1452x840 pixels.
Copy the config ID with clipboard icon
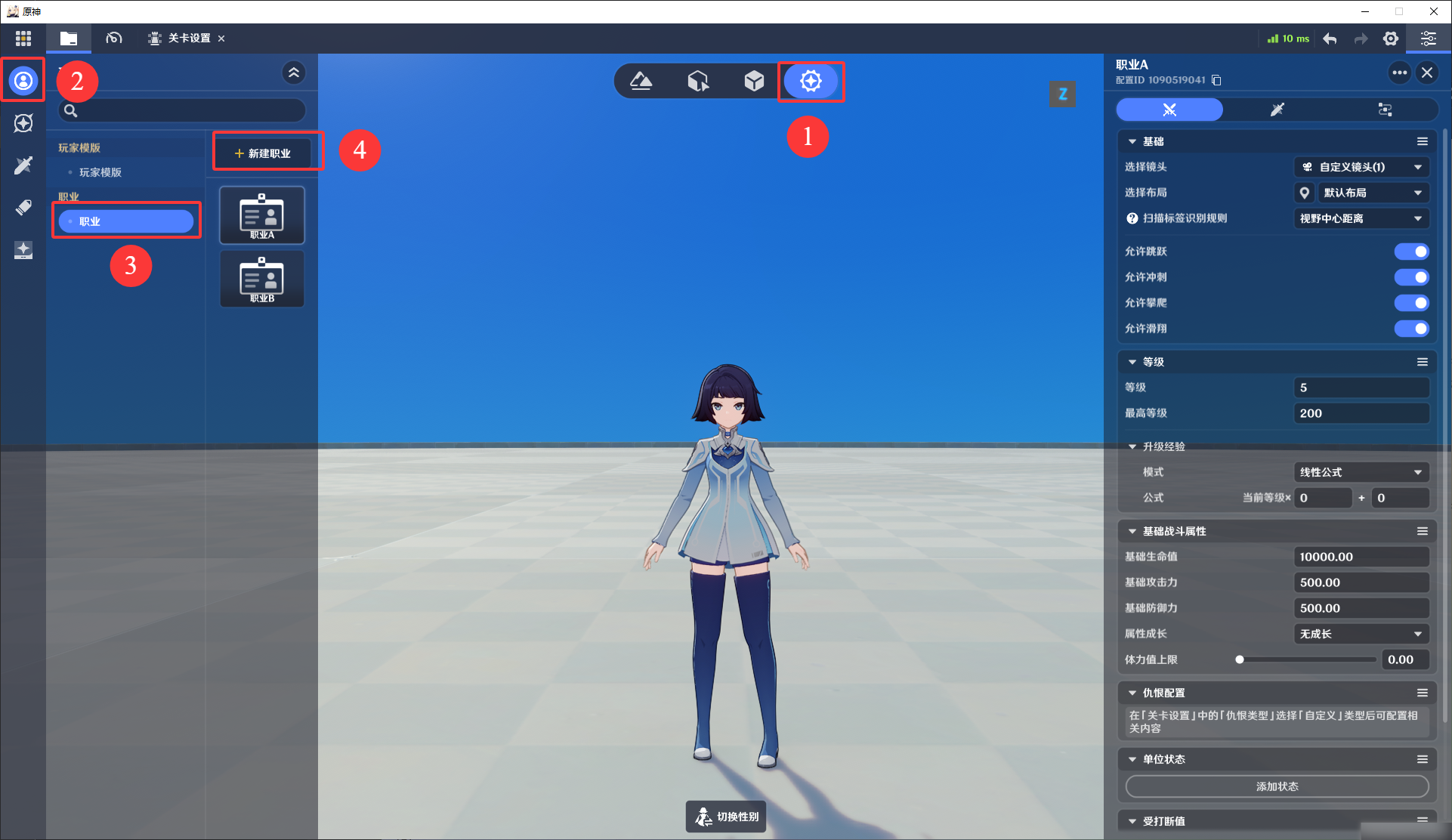1216,80
